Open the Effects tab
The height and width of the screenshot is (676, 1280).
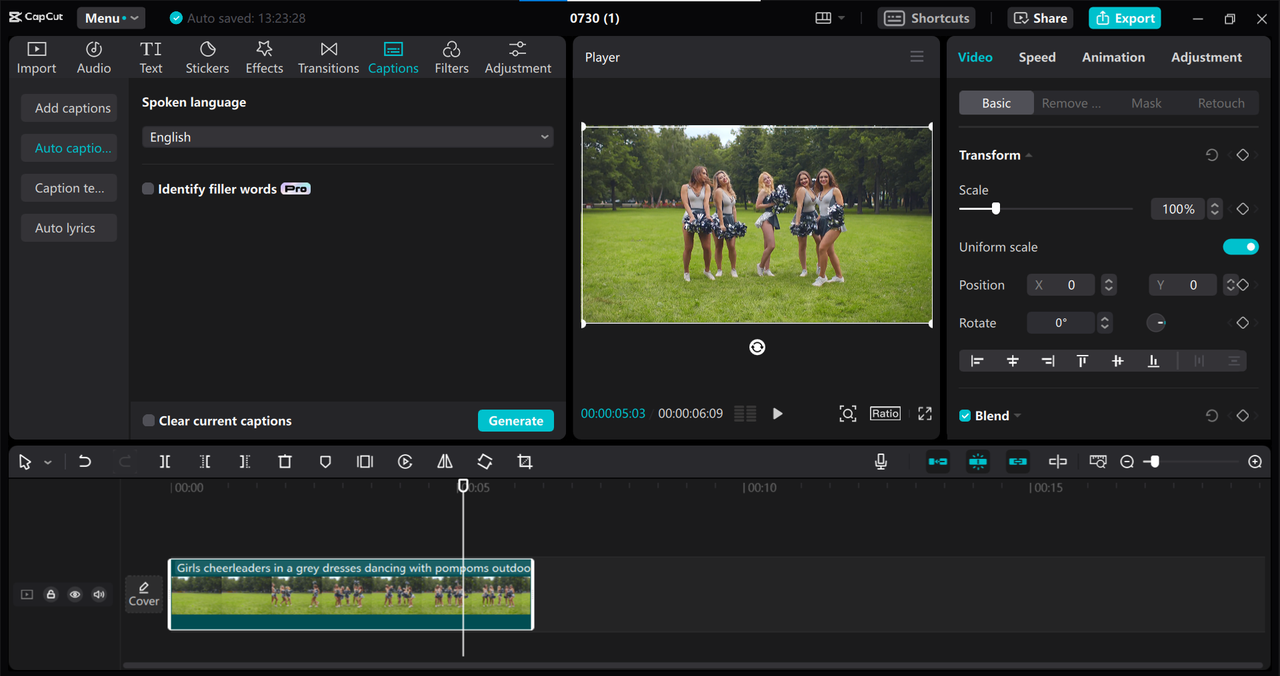pyautogui.click(x=264, y=58)
